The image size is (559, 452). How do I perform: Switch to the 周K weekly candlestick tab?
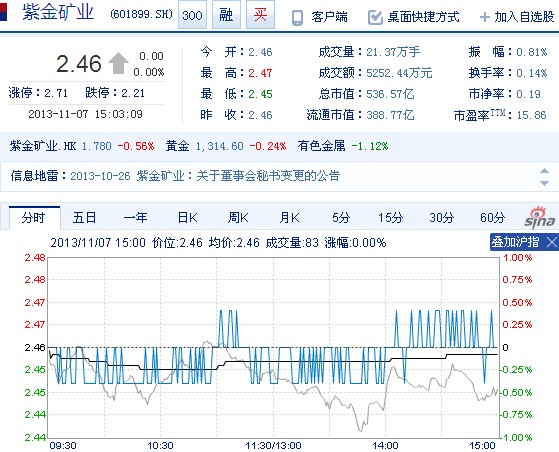point(238,217)
